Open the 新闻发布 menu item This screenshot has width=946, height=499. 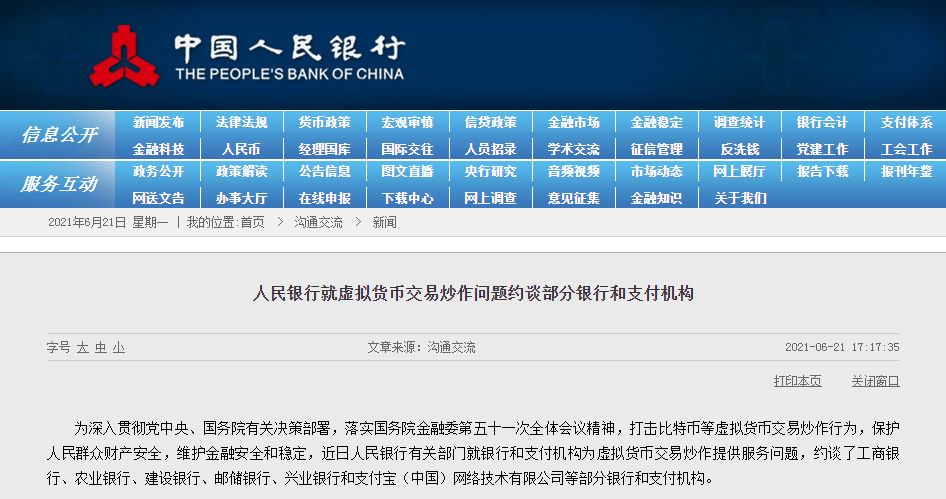click(158, 122)
